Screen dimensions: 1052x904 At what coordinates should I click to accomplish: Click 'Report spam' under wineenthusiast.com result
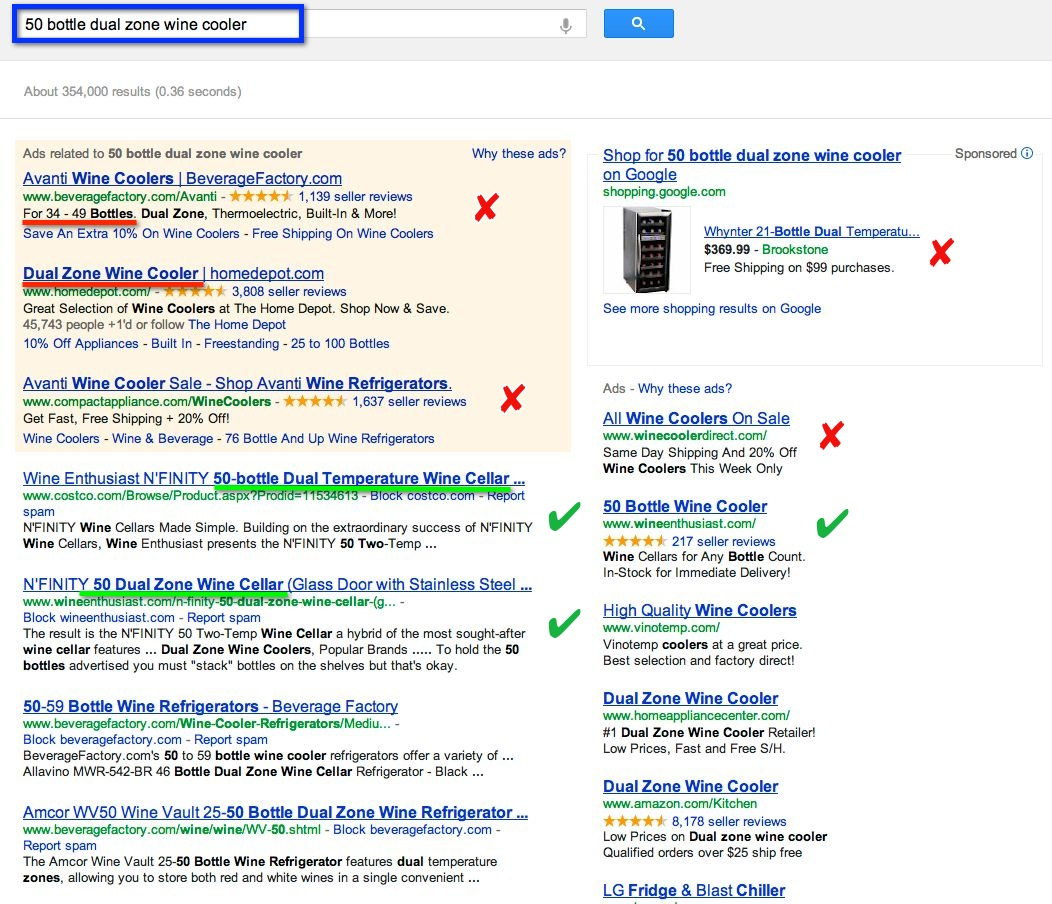224,617
